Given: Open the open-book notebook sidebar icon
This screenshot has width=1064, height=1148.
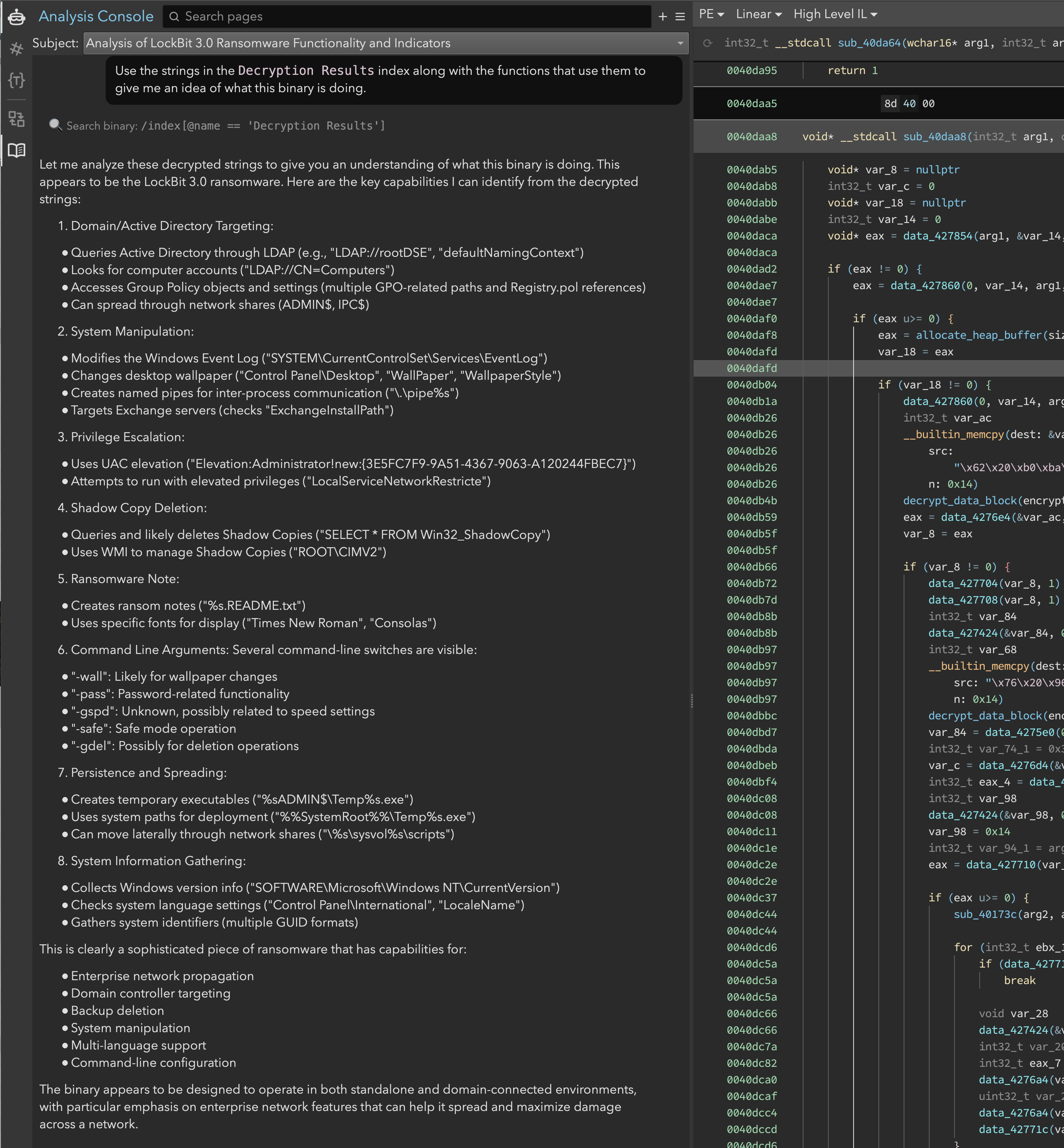Looking at the screenshot, I should [x=17, y=151].
